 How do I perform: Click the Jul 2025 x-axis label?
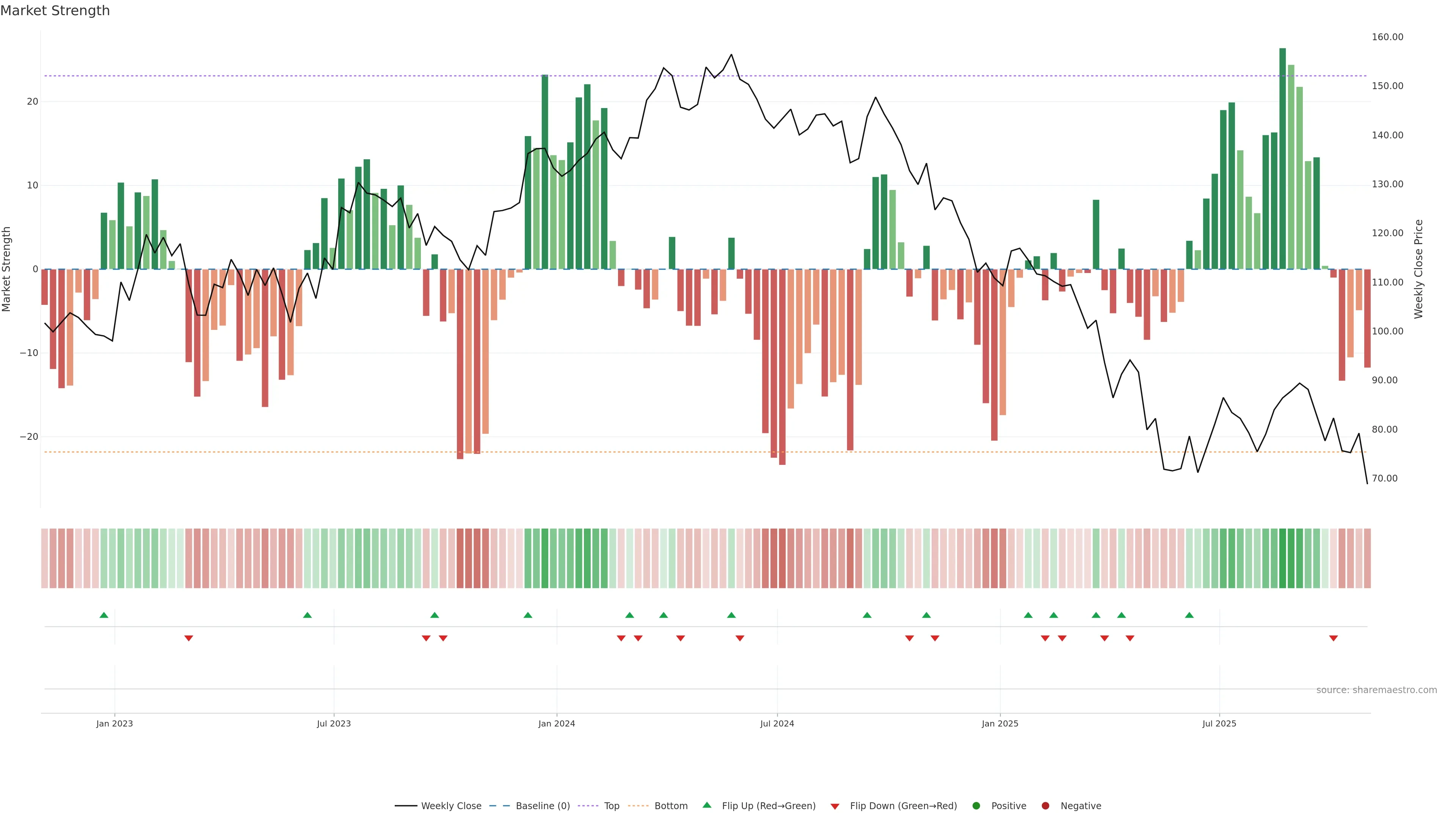(1219, 723)
